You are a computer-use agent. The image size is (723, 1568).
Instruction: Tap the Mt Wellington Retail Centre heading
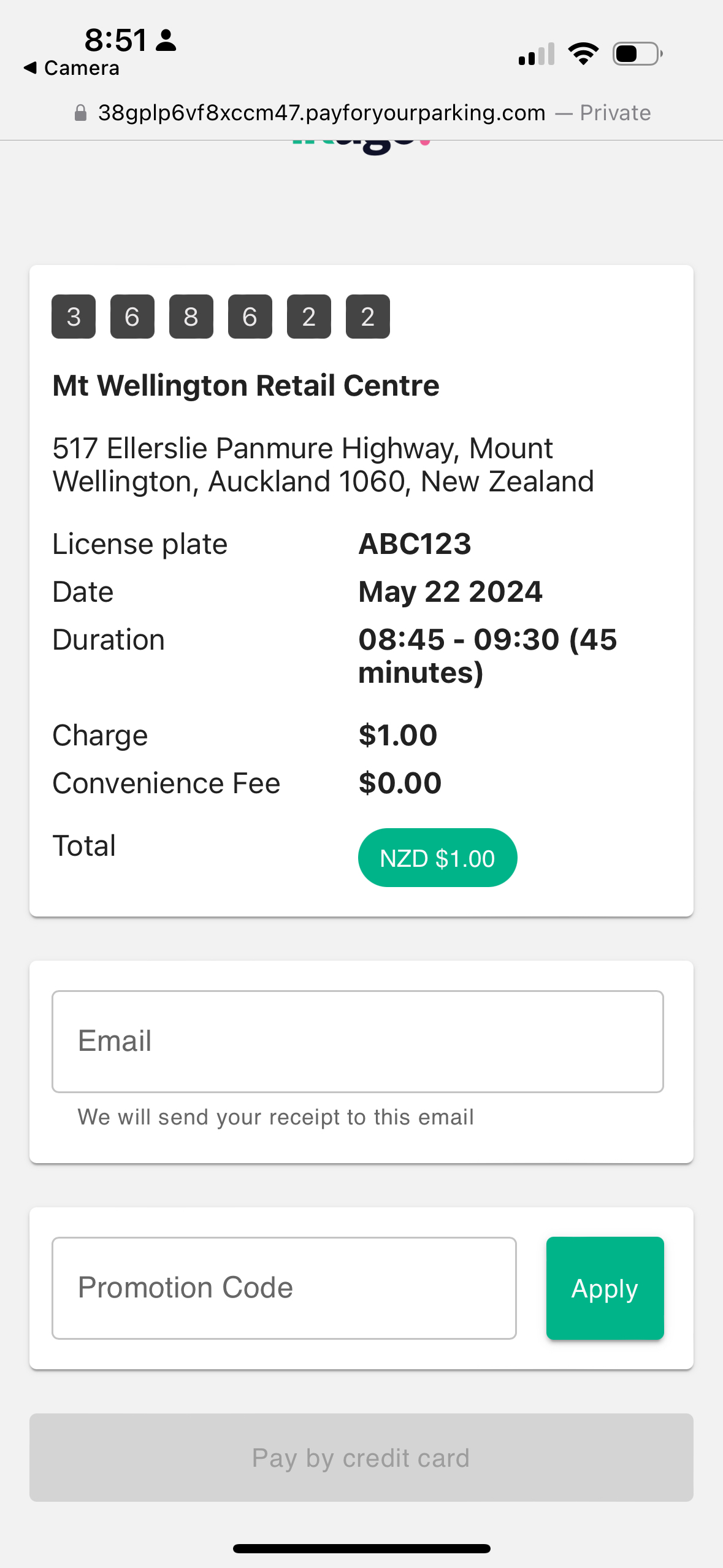click(246, 386)
